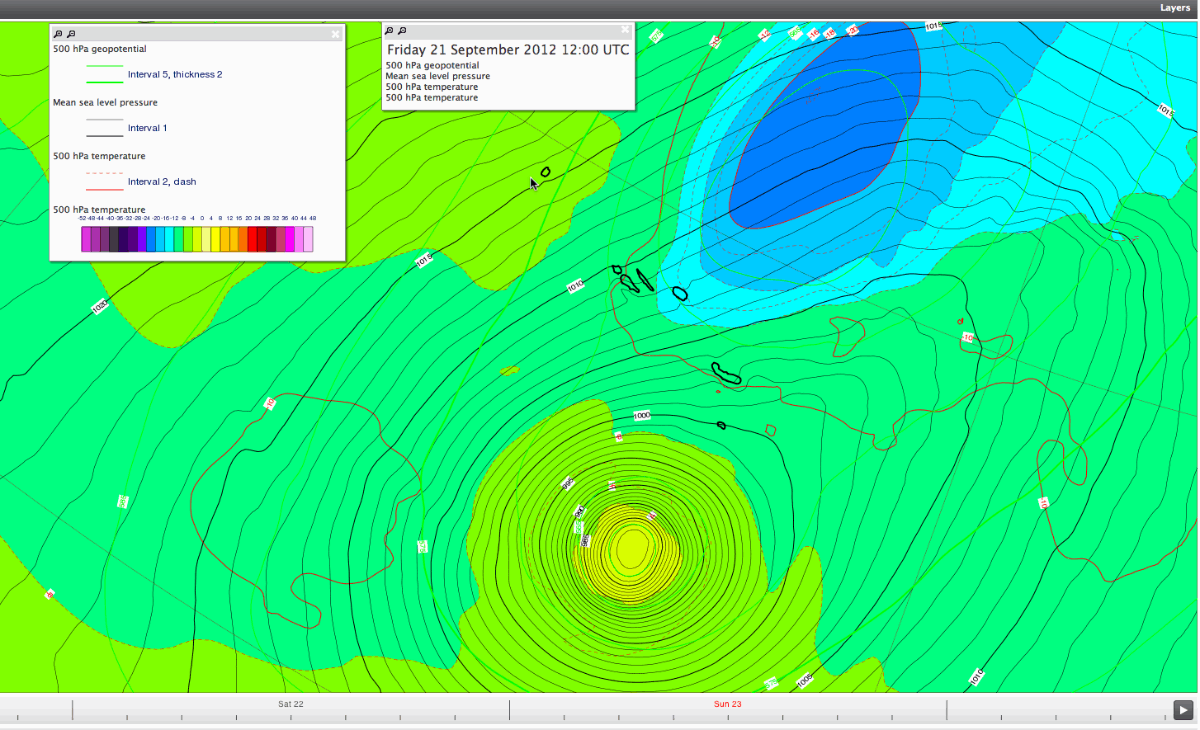Jump to Sat 22 on the timeline
1200x730 pixels.
coord(291,704)
